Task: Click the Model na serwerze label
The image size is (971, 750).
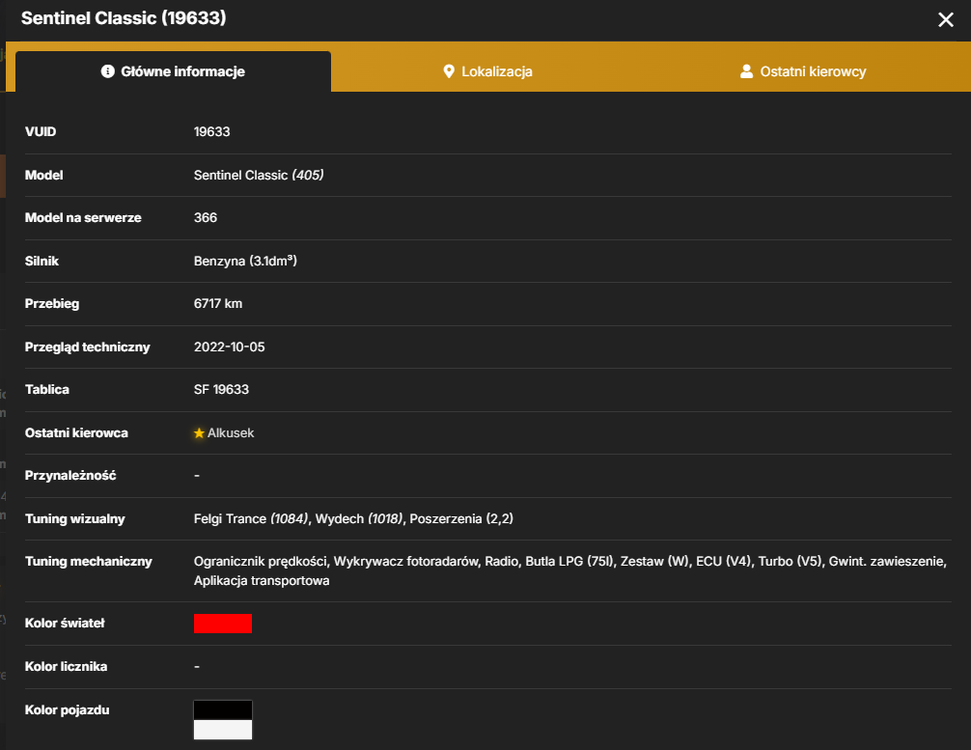Action: pyautogui.click(x=83, y=218)
